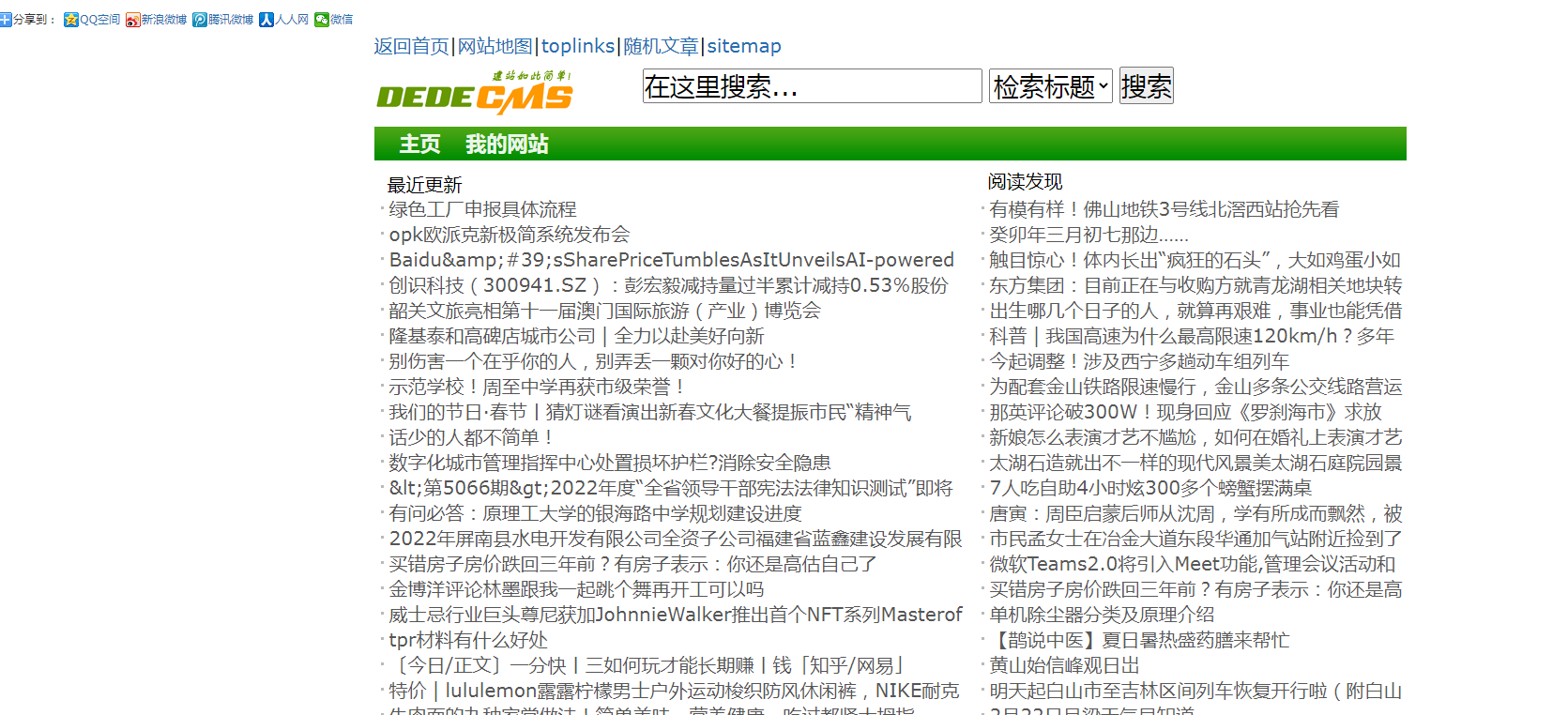Open the 随机文章 link
Image resolution: width=1568 pixels, height=715 pixels.
click(x=661, y=46)
